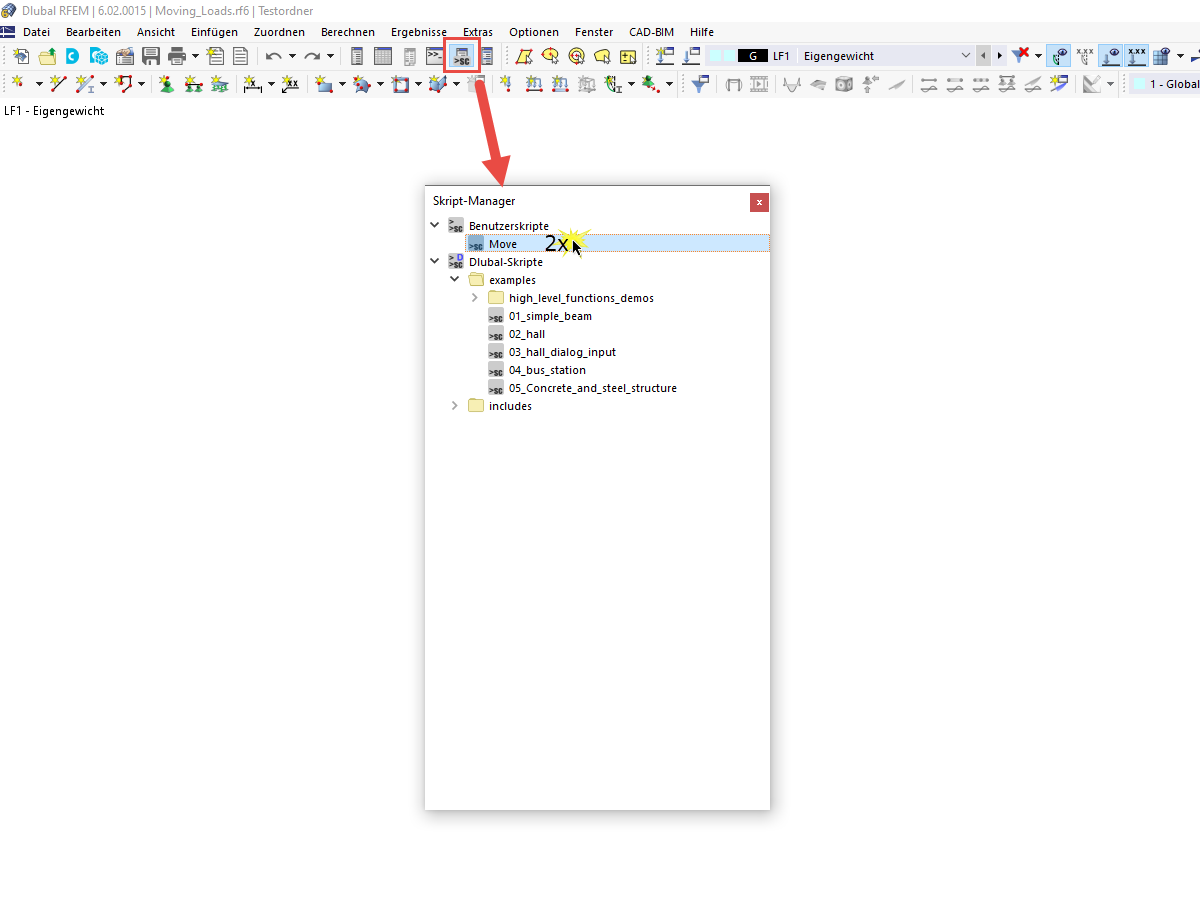Open the Ergebnisse menu
The height and width of the screenshot is (900, 1200).
pos(419,32)
